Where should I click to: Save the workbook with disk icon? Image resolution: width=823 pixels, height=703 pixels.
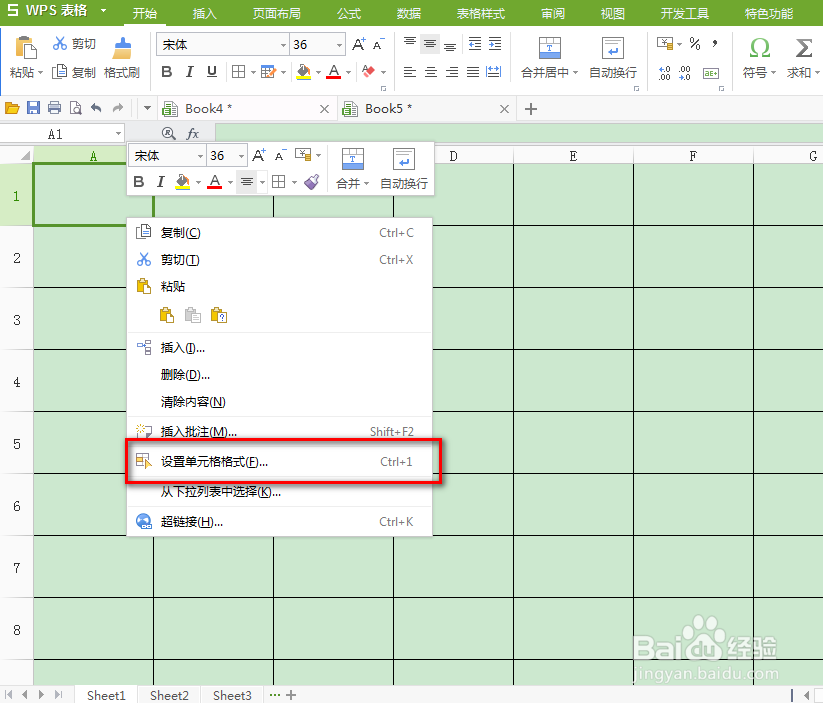(x=33, y=108)
